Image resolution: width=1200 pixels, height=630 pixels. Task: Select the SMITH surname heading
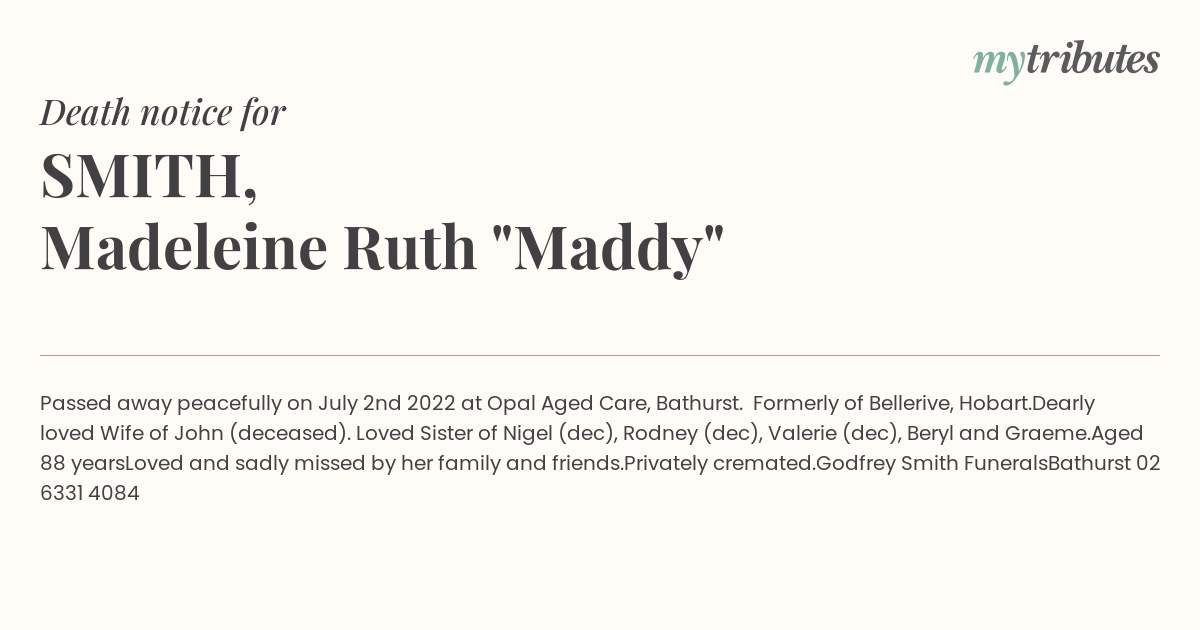click(149, 176)
